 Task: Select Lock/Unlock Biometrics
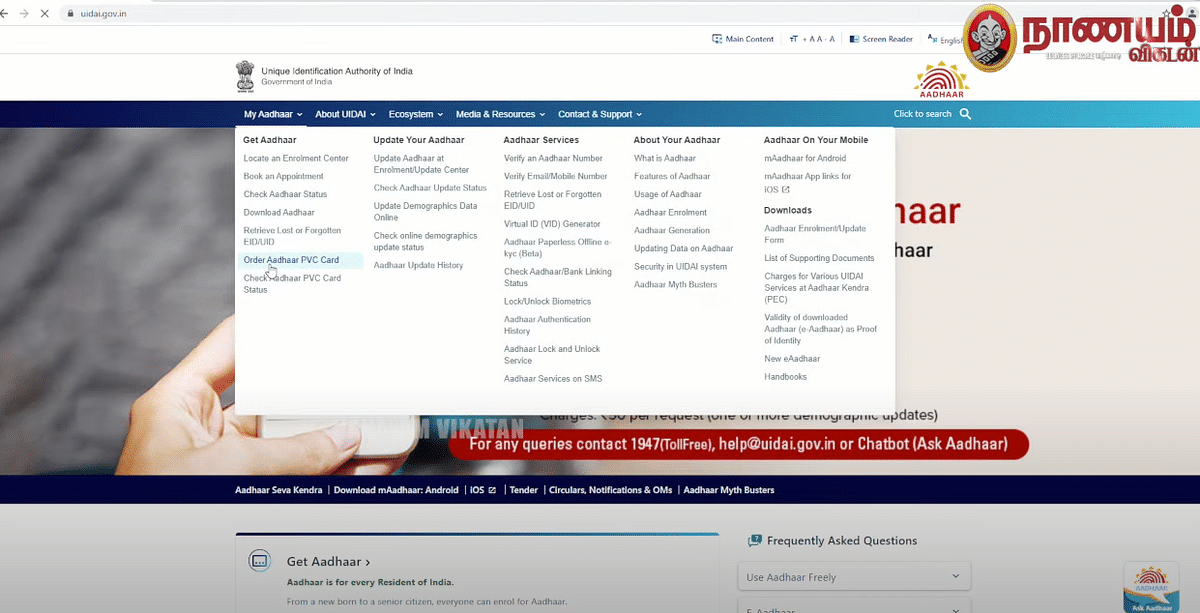[x=547, y=301]
